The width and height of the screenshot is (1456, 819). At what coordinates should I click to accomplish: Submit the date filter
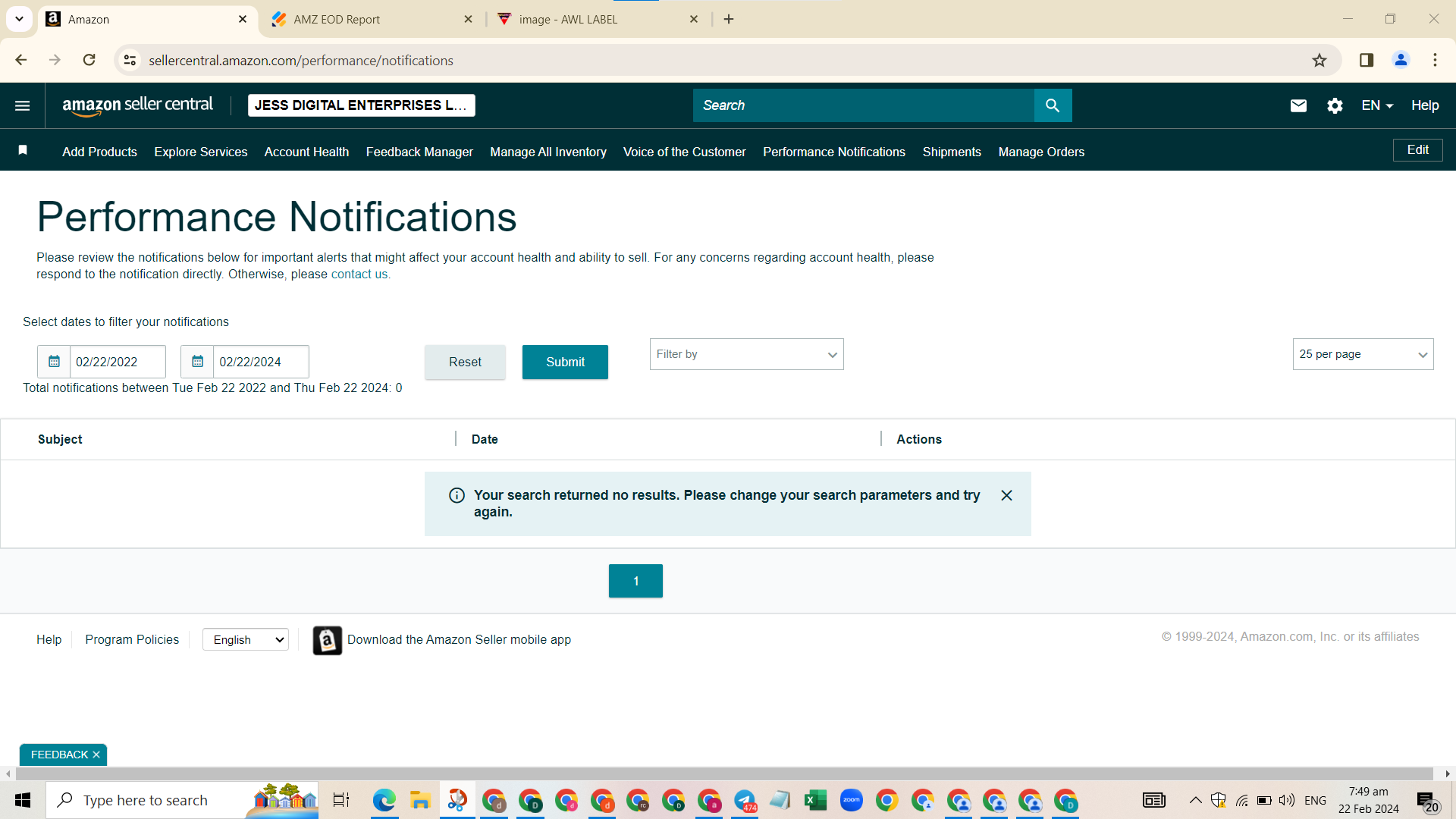coord(565,362)
